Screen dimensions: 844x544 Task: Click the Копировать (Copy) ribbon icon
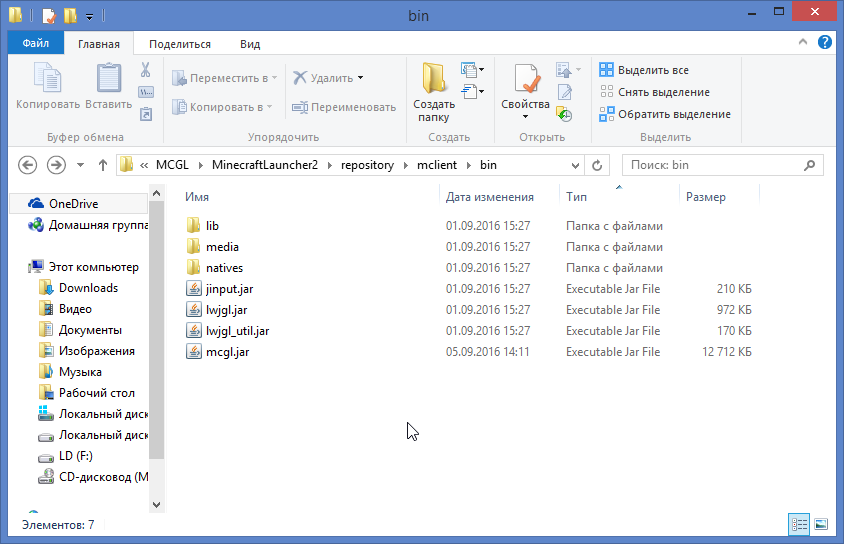pos(47,78)
